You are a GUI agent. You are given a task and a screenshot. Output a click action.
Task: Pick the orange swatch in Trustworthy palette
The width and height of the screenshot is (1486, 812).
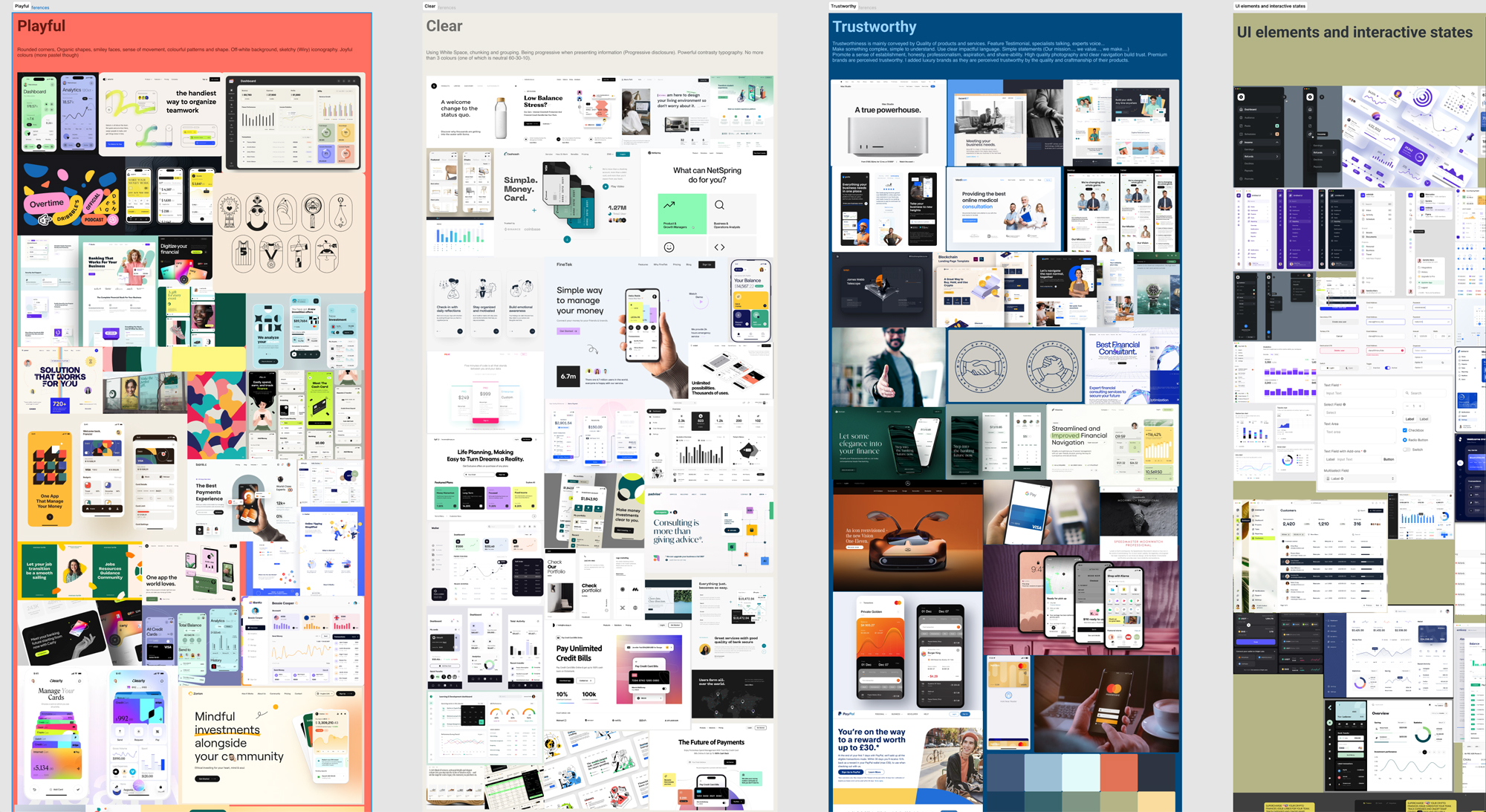(1119, 773)
